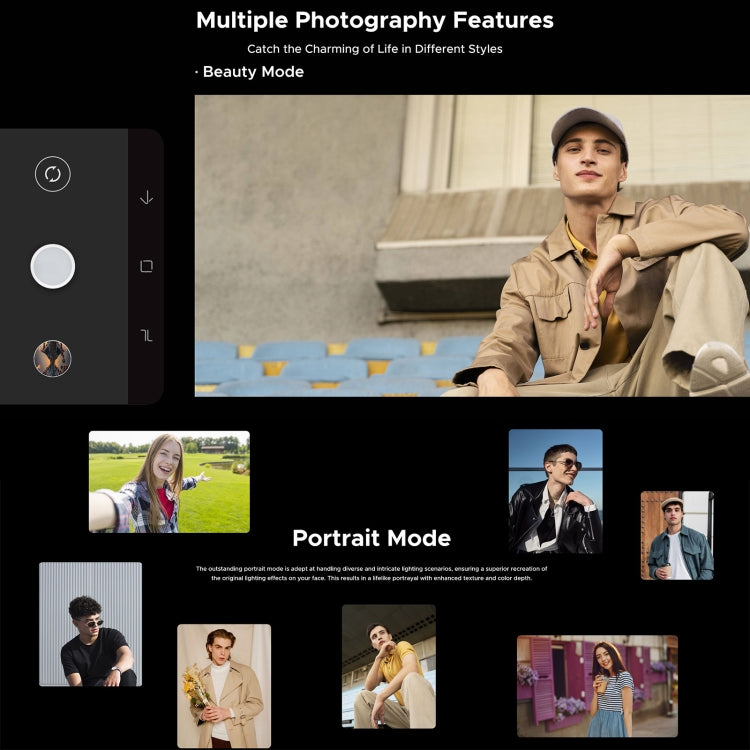The image size is (750, 750).
Task: Click the Portrait Mode heading
Action: (371, 538)
